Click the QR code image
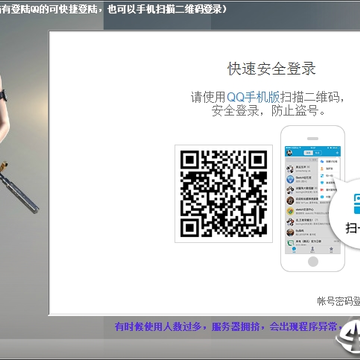This screenshot has width=360, height=360. (x=224, y=194)
